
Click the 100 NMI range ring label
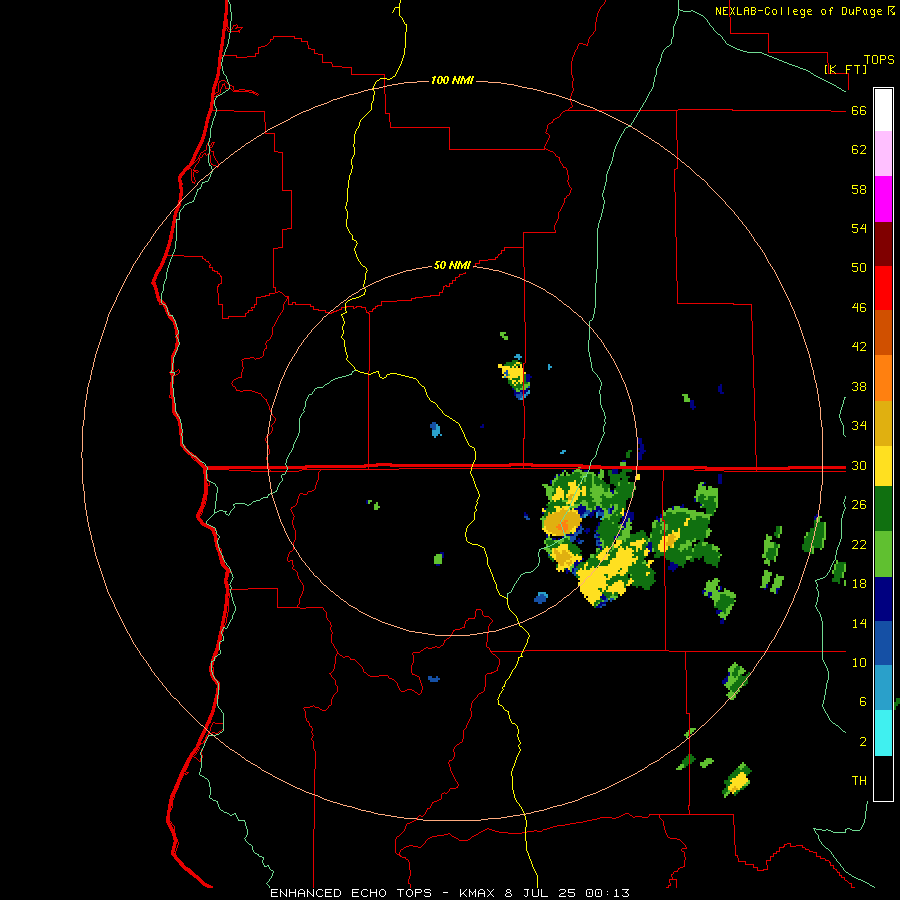pos(452,80)
